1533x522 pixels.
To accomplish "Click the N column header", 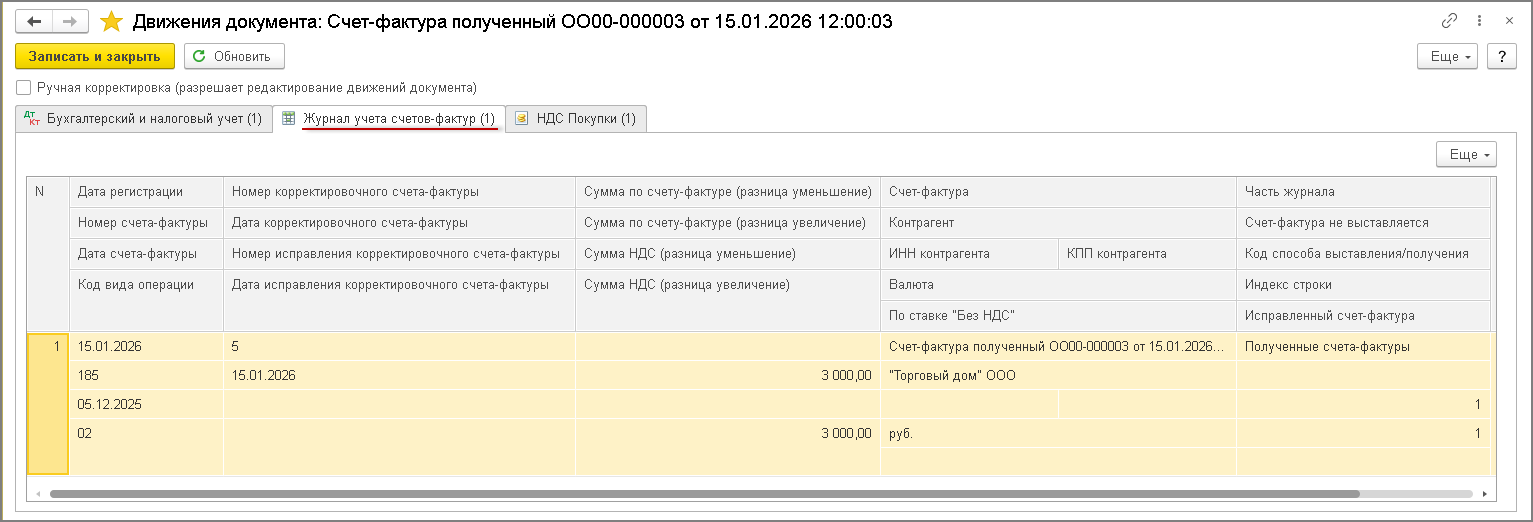I will tap(48, 254).
